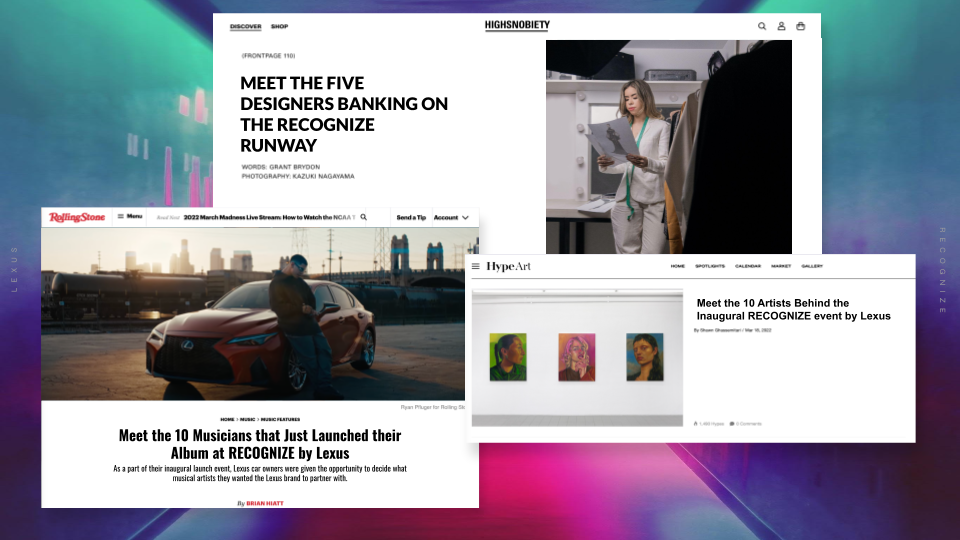Select Gallery in HypeArt navigation

tap(812, 266)
